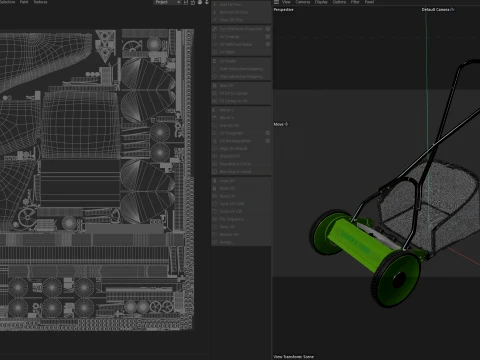Stop Interactive Mapping
The width and height of the screenshot is (480, 360).
tap(241, 77)
